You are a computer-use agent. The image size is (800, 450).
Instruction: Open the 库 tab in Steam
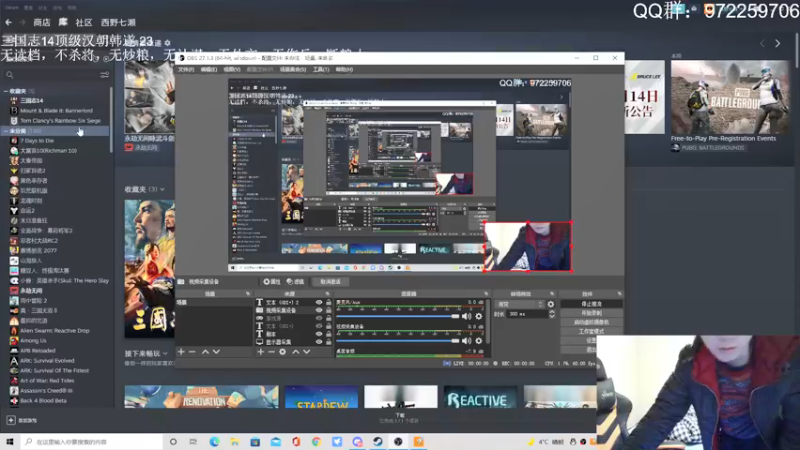[x=63, y=22]
